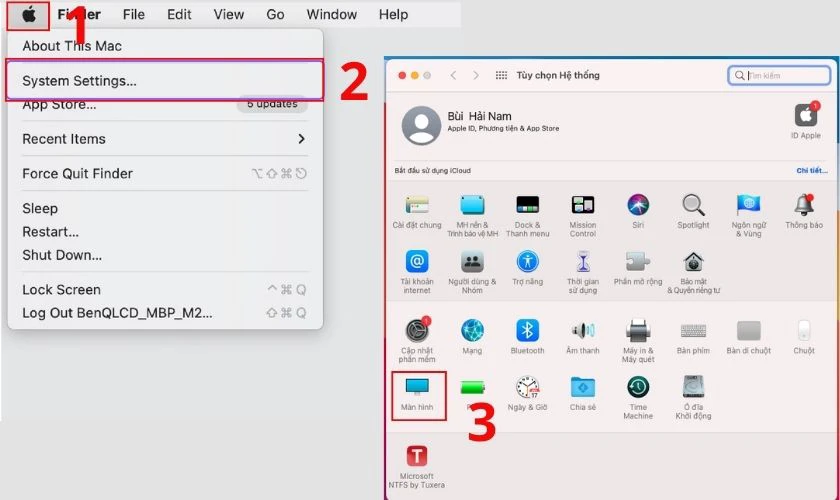Open Chia sẻ sharing preferences

pos(582,387)
